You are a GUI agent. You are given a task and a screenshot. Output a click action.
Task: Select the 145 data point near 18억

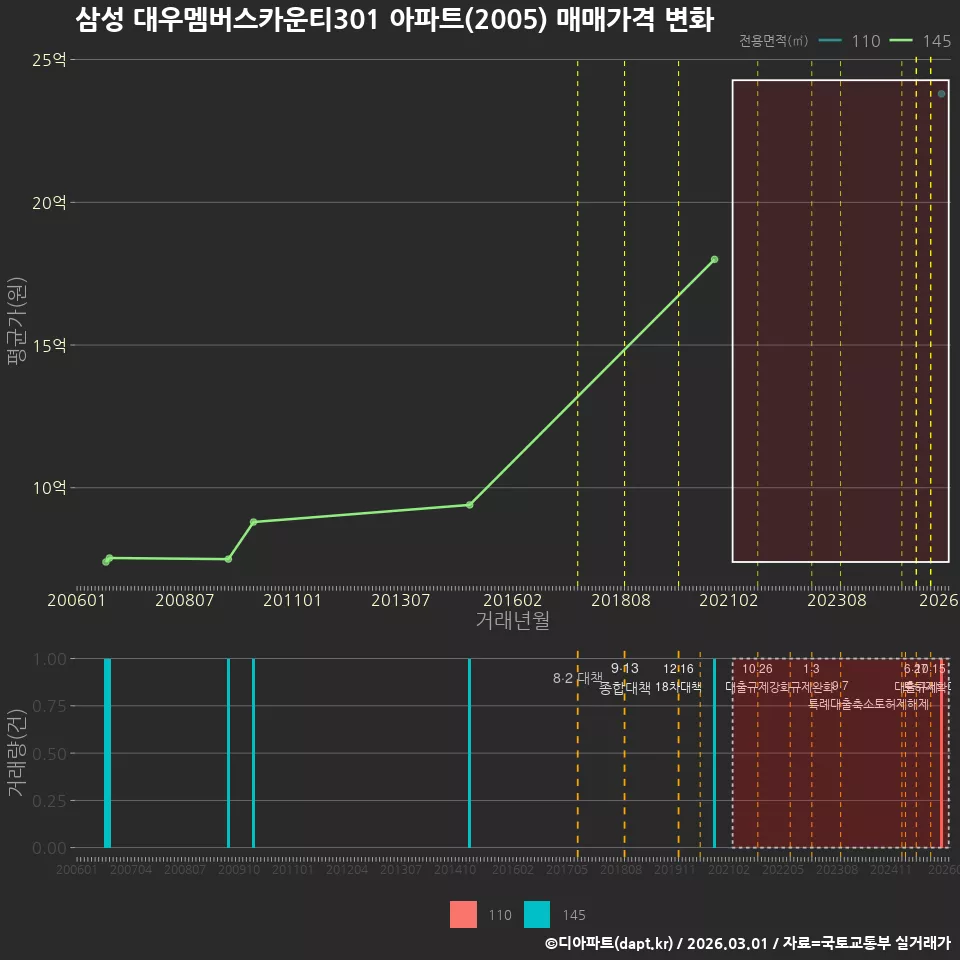click(714, 260)
